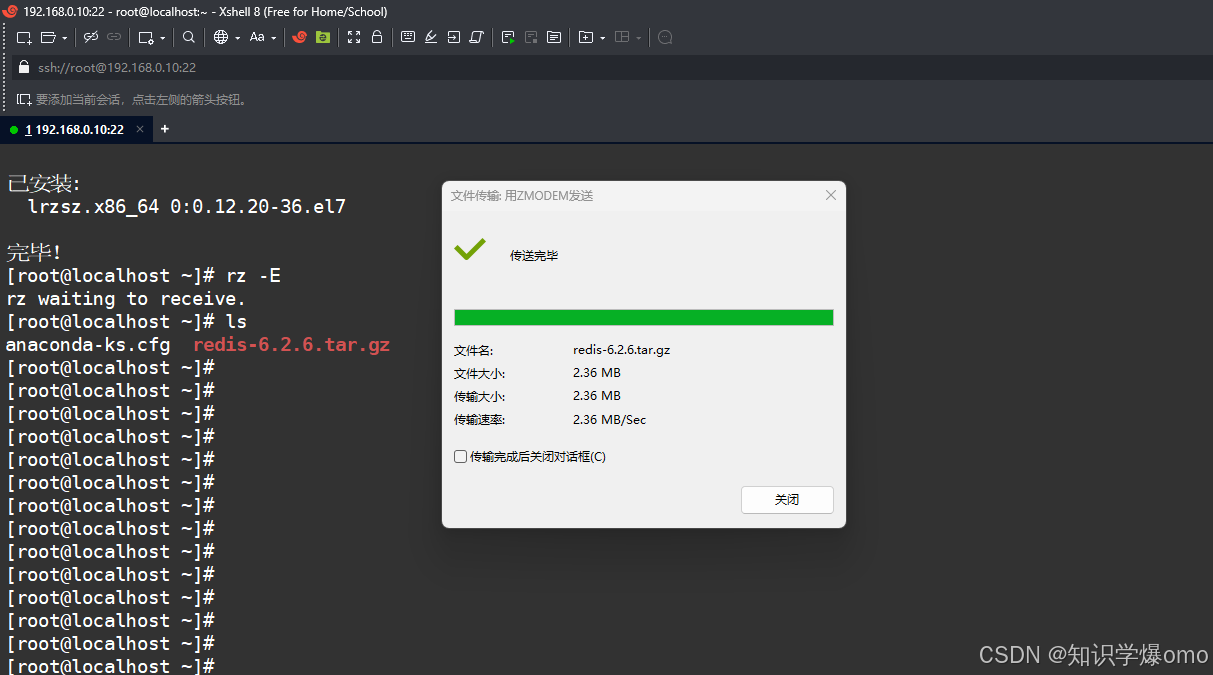The width and height of the screenshot is (1213, 675).
Task: Click the run script play icon
Action: click(x=508, y=37)
